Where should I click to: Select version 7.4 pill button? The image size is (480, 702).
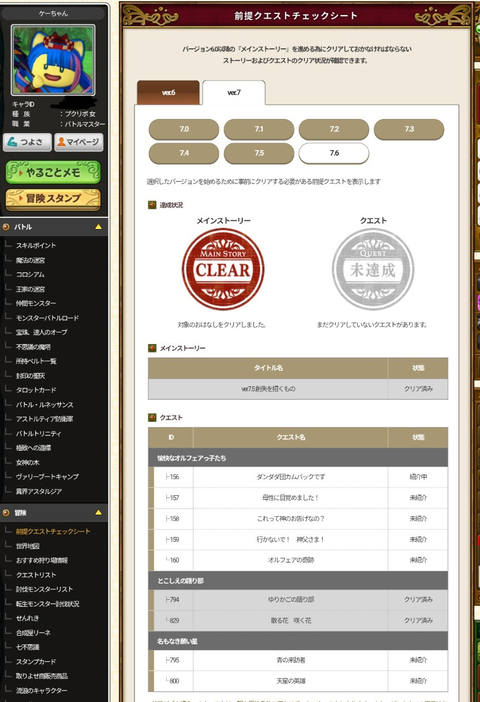[x=184, y=153]
